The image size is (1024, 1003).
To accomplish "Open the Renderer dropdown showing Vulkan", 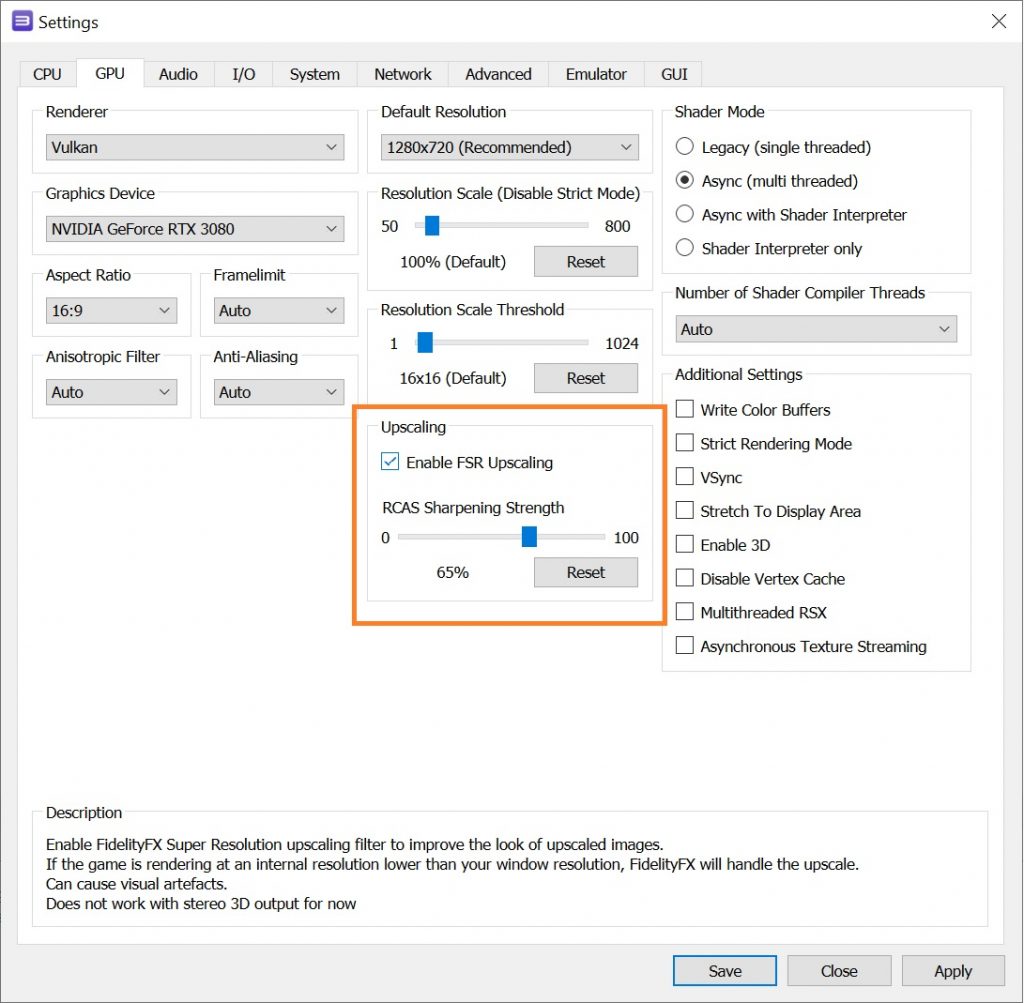I will pos(195,147).
